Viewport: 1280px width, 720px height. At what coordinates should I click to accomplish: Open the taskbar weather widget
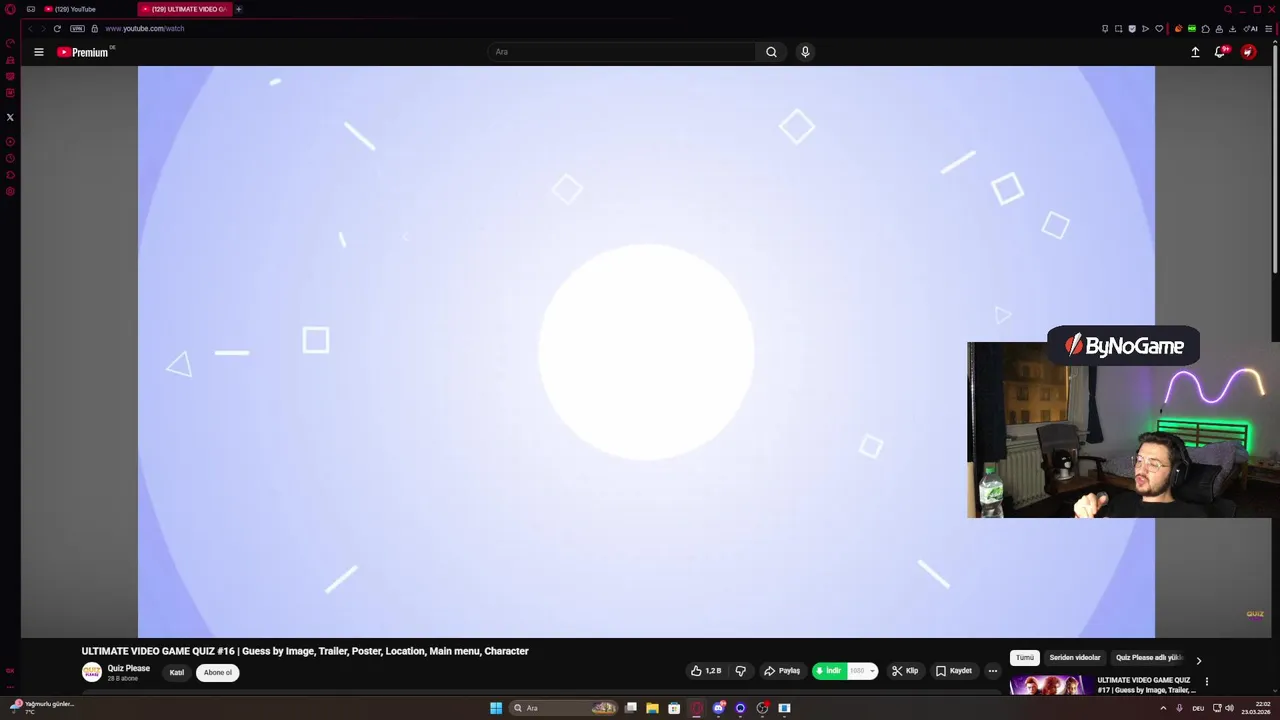point(40,707)
